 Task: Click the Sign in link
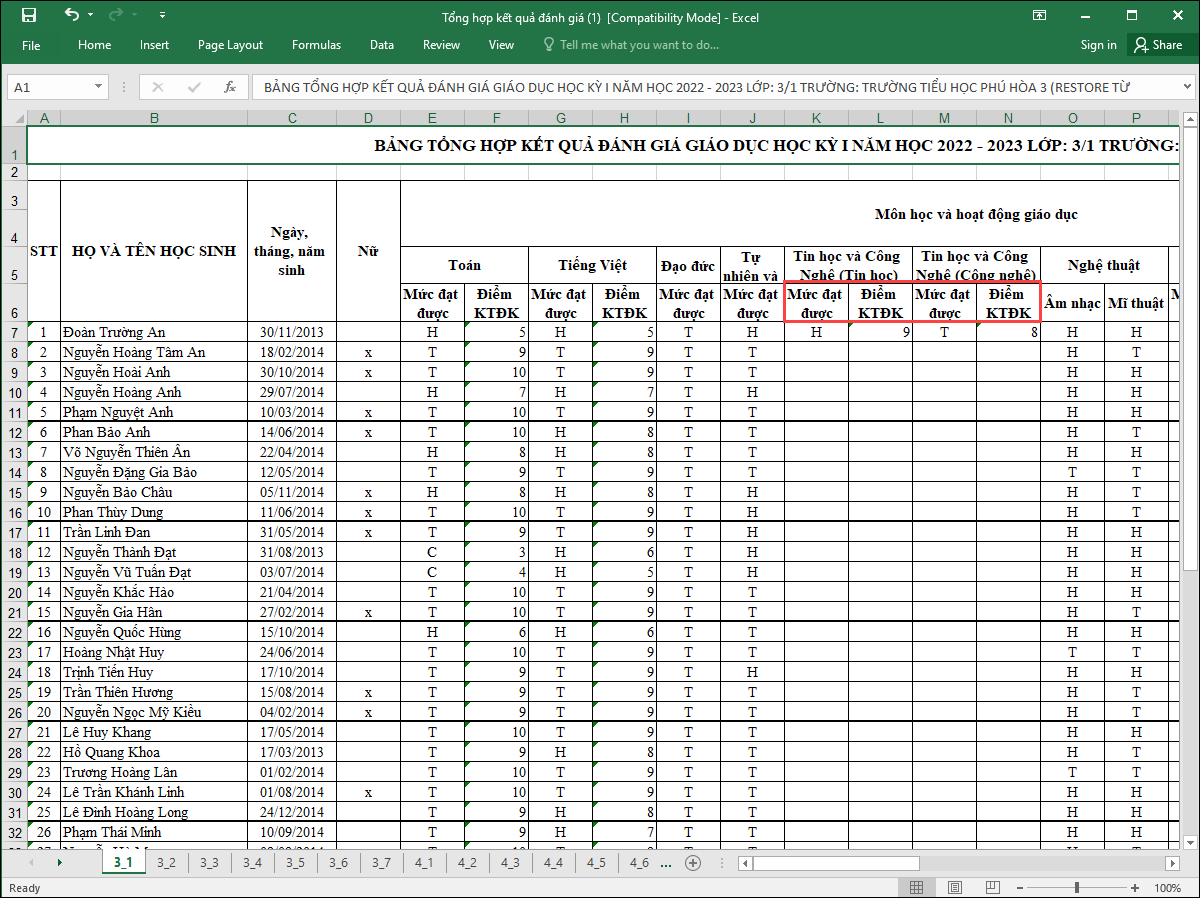click(1098, 45)
